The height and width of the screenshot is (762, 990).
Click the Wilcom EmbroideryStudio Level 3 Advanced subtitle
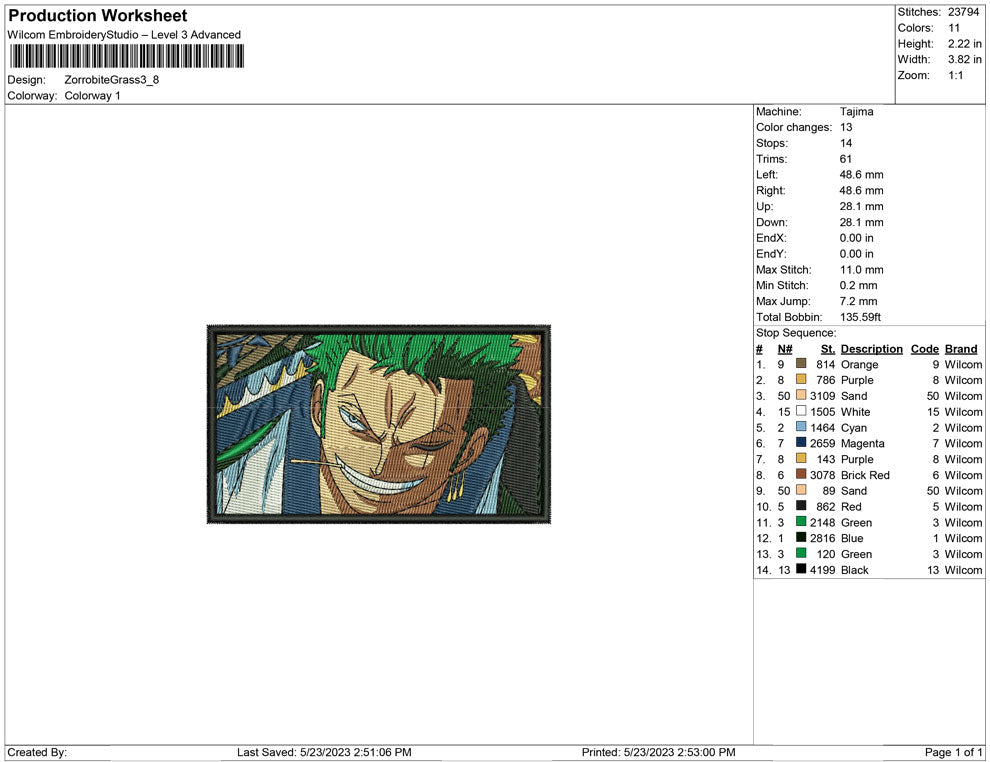coord(124,35)
